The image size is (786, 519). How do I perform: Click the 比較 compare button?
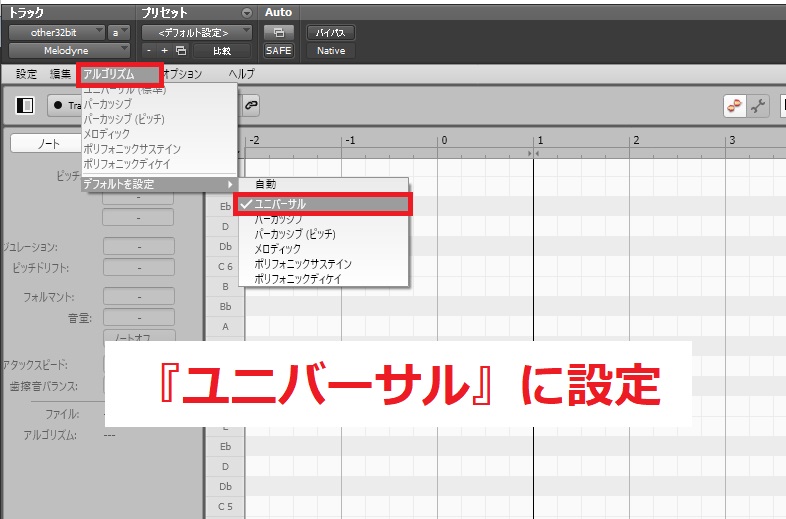coord(222,50)
